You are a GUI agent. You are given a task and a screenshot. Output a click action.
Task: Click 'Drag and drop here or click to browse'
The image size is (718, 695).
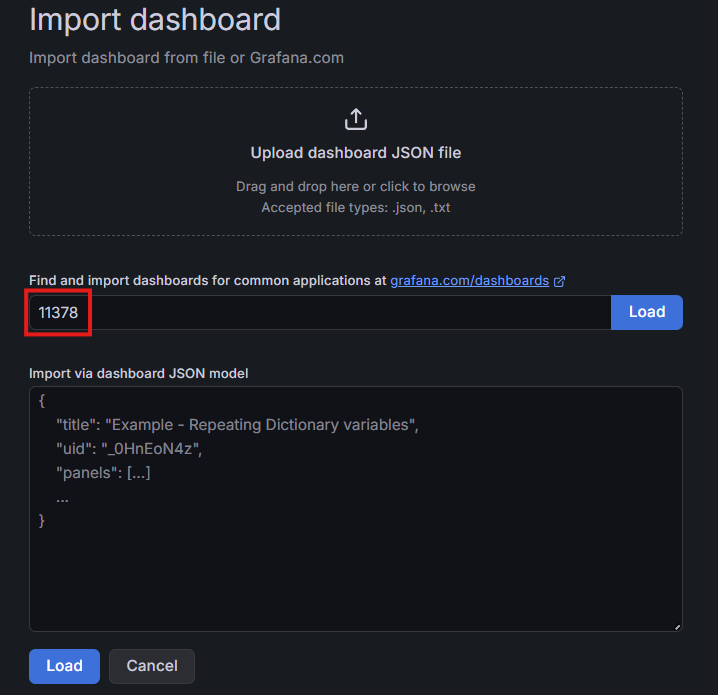356,186
